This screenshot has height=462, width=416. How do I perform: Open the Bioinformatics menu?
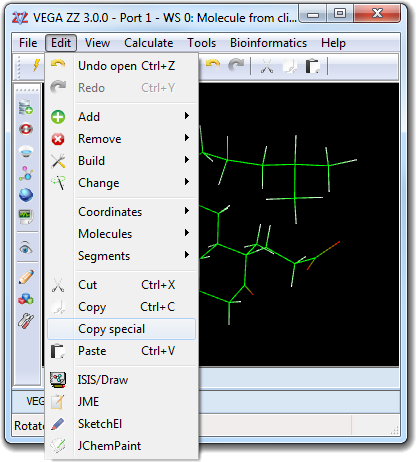[268, 43]
